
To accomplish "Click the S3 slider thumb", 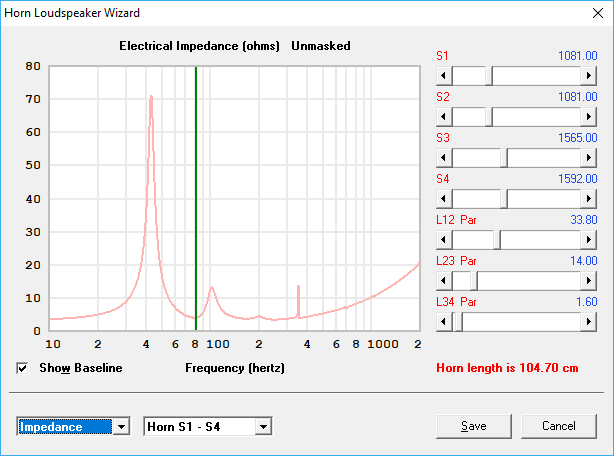I will pos(504,158).
